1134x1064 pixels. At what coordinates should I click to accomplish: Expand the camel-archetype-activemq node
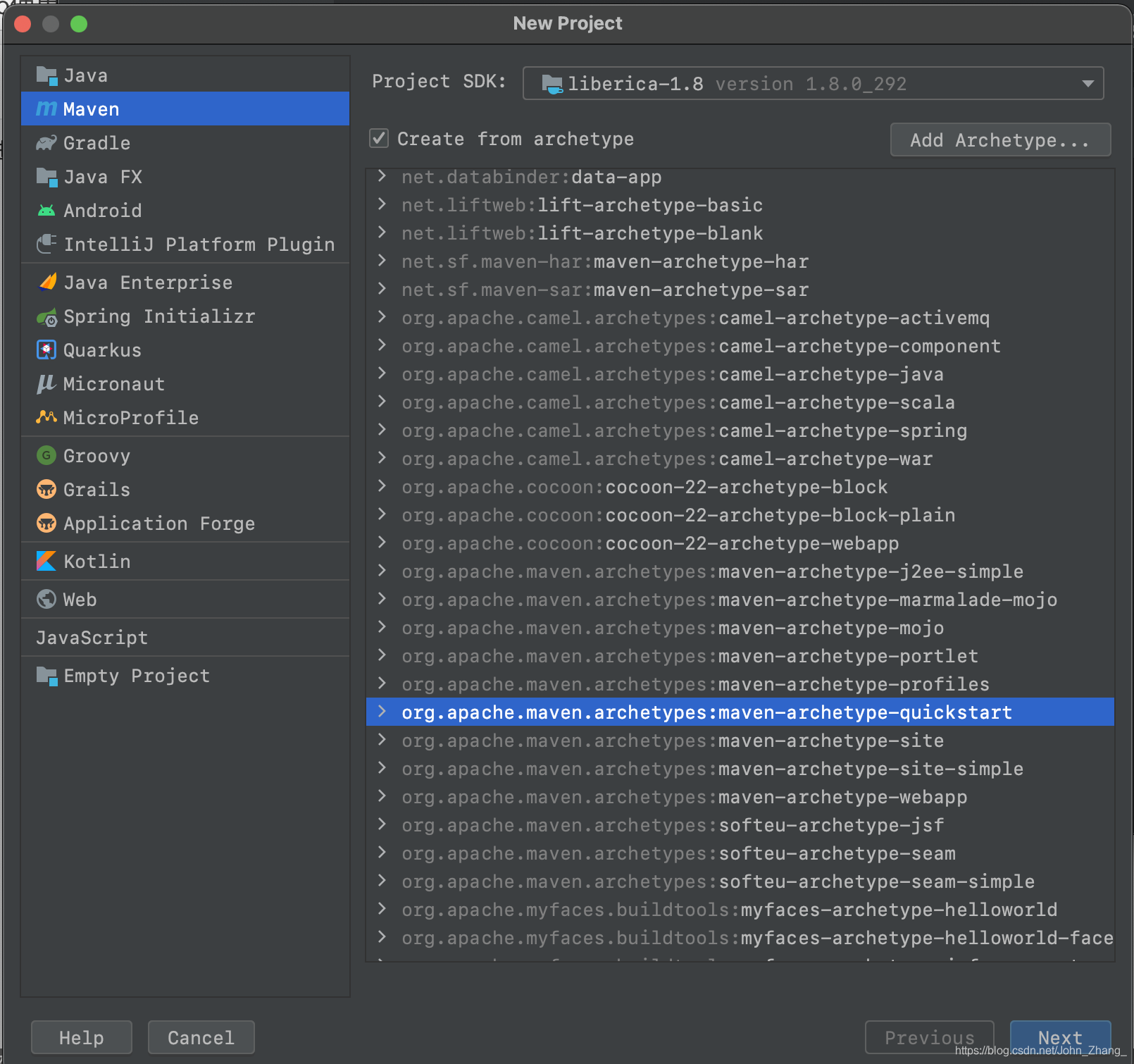(x=382, y=317)
